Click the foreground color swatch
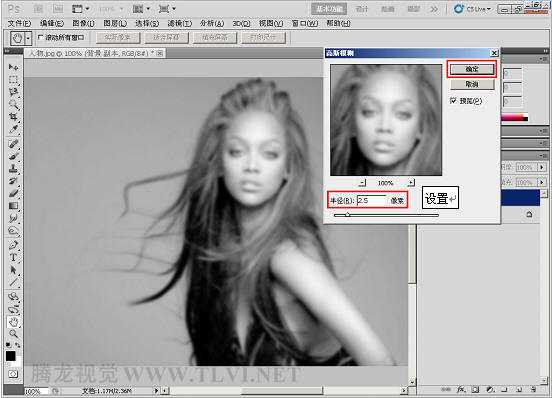 pos(11,356)
